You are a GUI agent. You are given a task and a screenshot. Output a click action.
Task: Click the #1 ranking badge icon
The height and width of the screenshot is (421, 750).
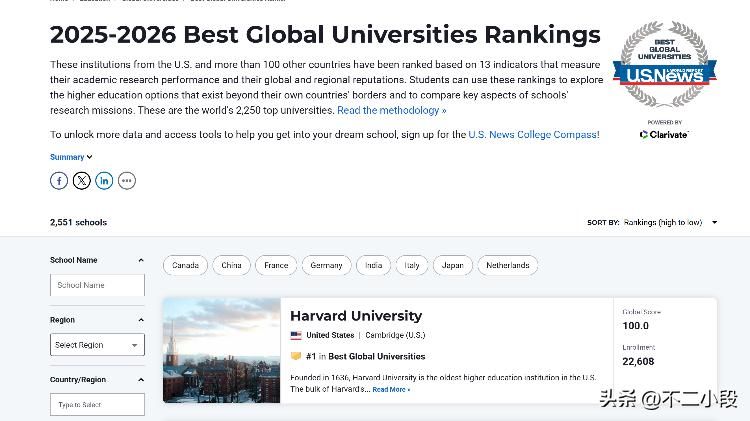tap(296, 356)
